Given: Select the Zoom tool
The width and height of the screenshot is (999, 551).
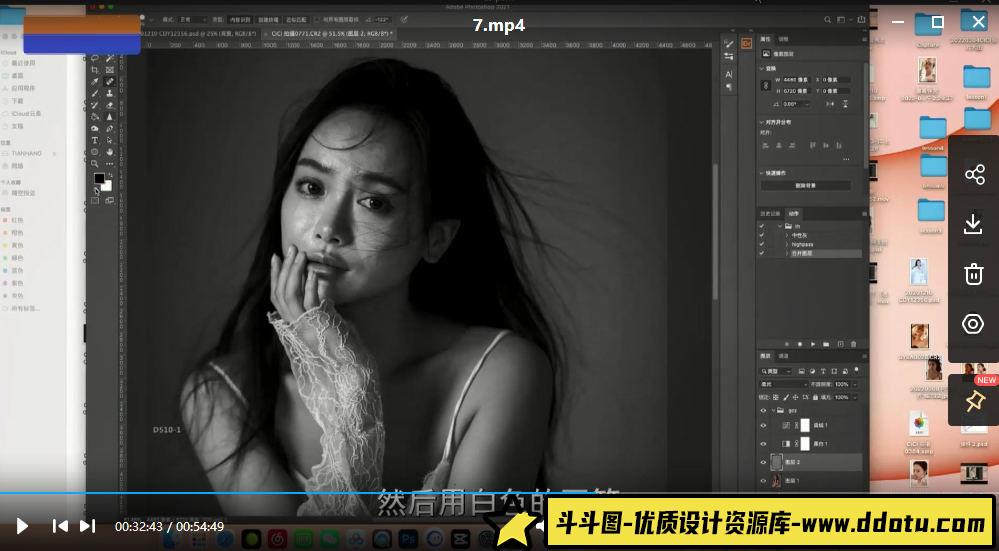Looking at the screenshot, I should click(x=94, y=164).
